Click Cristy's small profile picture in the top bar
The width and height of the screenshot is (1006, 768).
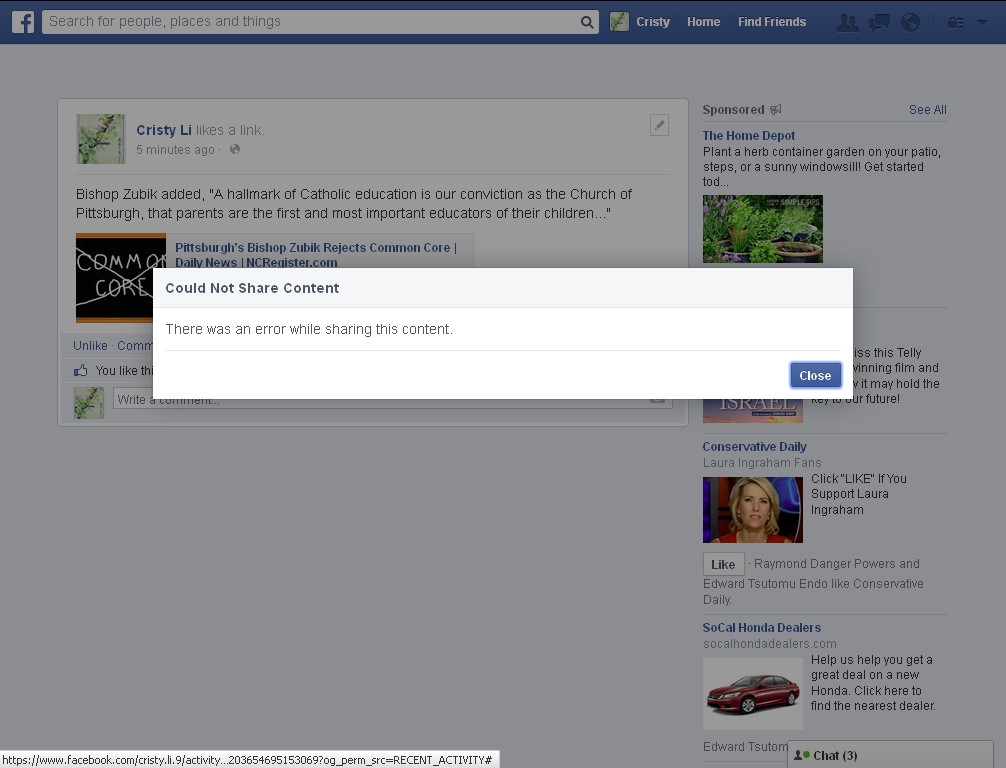point(619,22)
